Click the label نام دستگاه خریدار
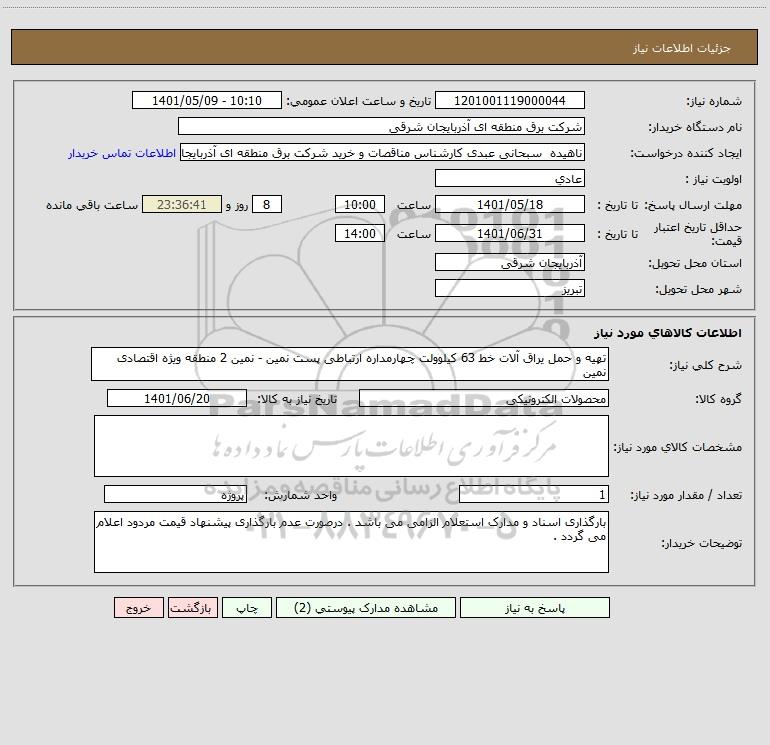 (x=695, y=127)
